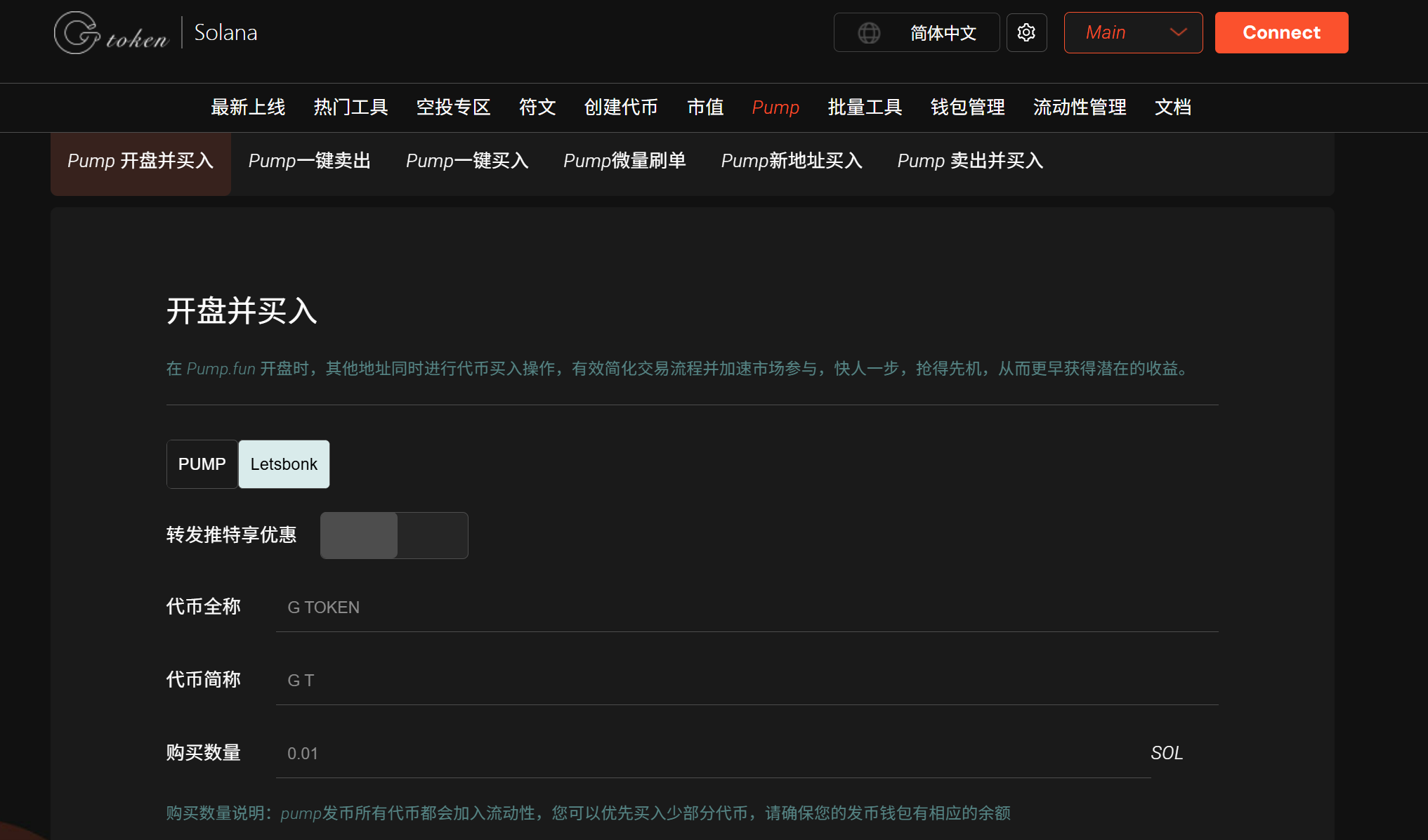This screenshot has height=840, width=1428.
Task: Switch to Pump一键买入 tab
Action: coord(467,161)
